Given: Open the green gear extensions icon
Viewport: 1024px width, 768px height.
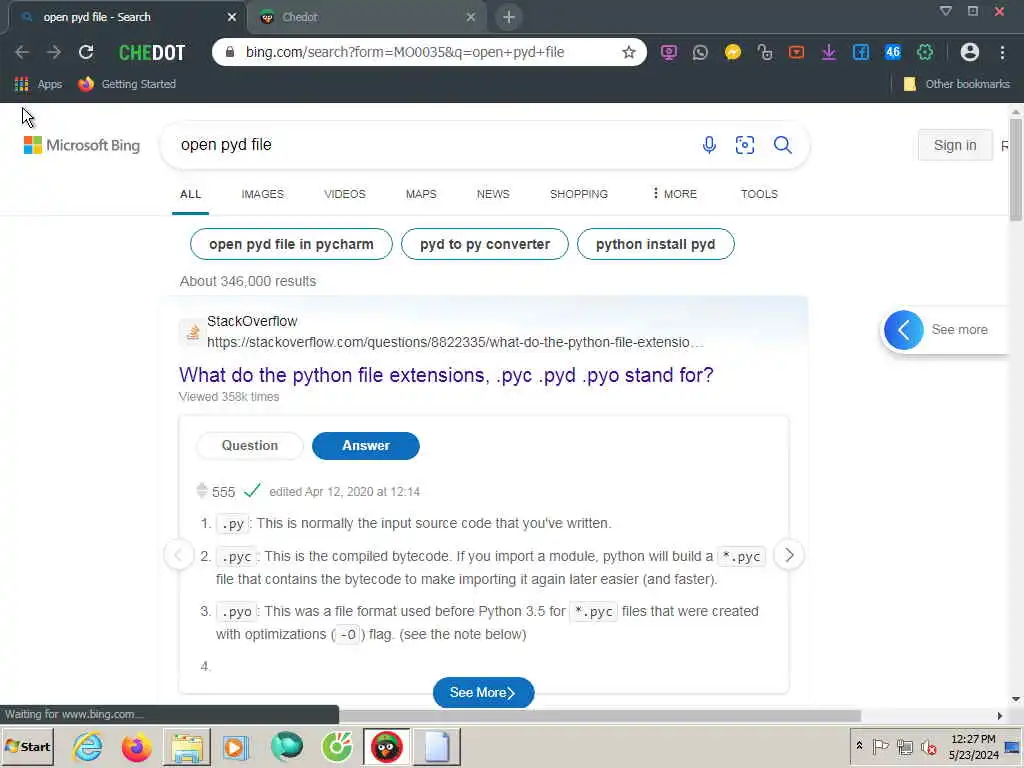Looking at the screenshot, I should (x=925, y=52).
